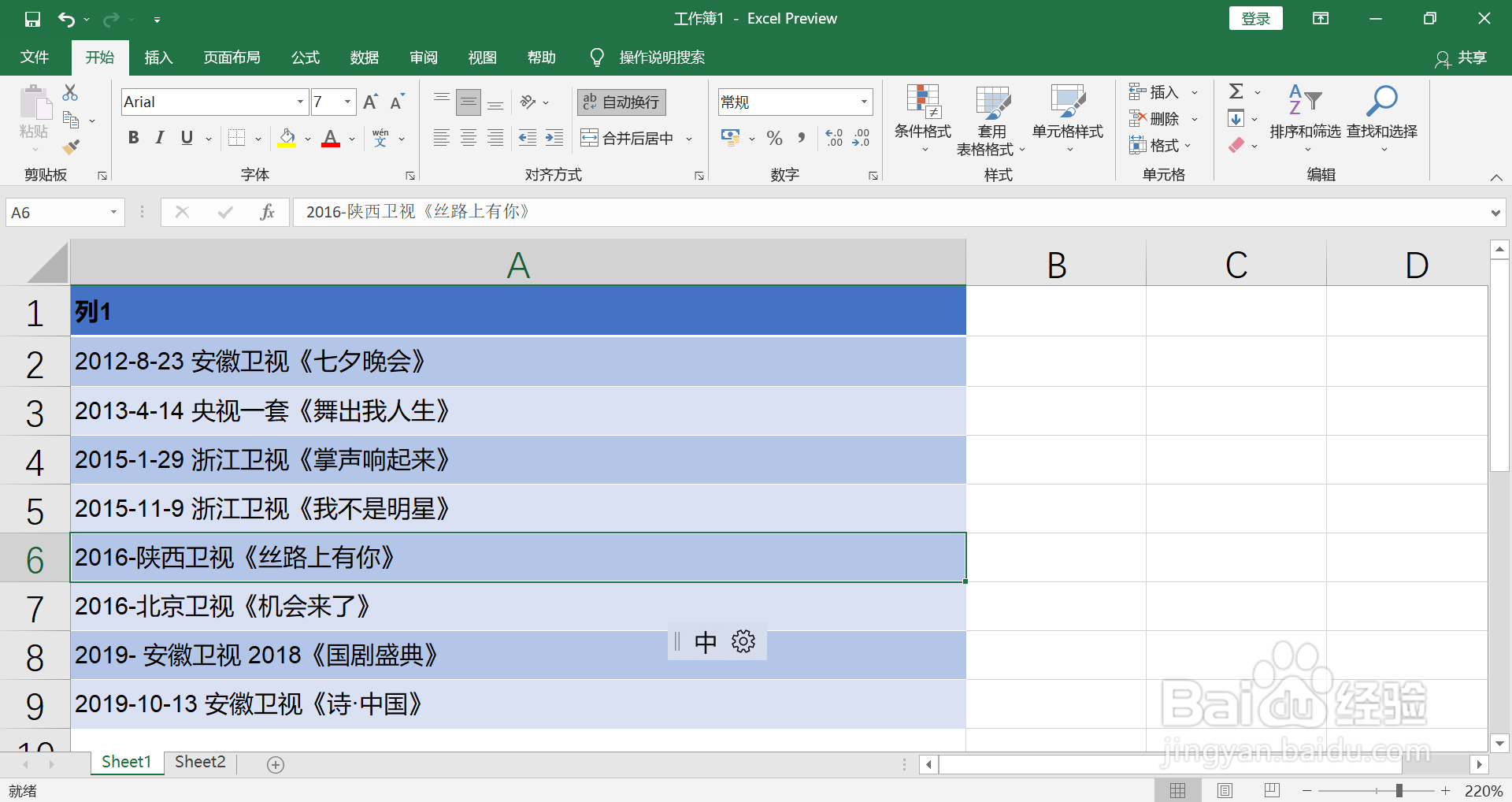Switch to Sheet2 tab
The width and height of the screenshot is (1512, 802).
[x=200, y=762]
